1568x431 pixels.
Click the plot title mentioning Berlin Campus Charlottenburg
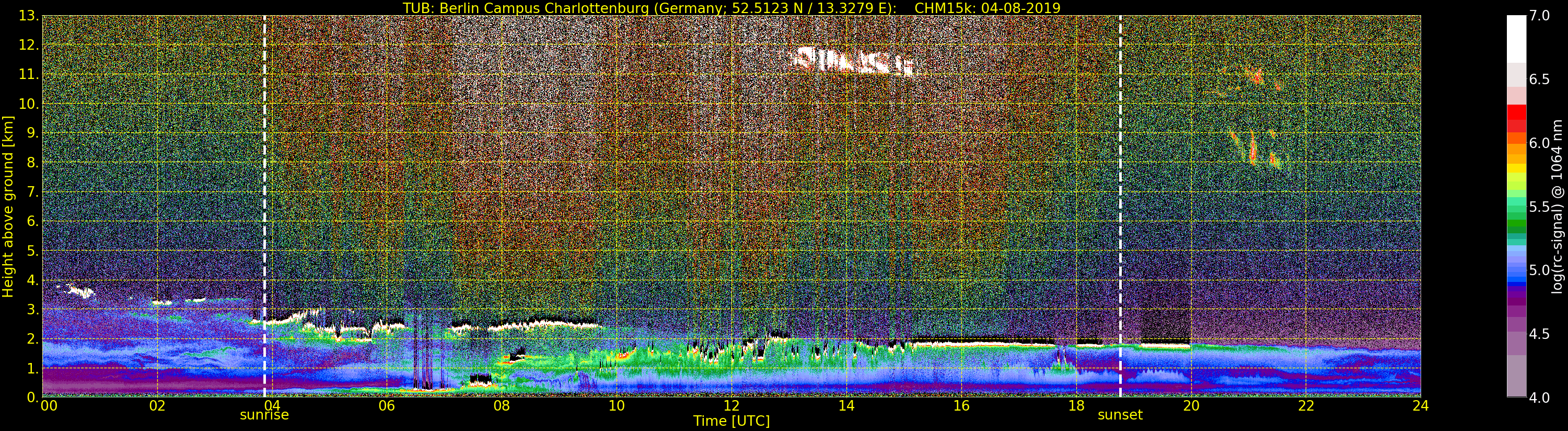tap(731, 8)
